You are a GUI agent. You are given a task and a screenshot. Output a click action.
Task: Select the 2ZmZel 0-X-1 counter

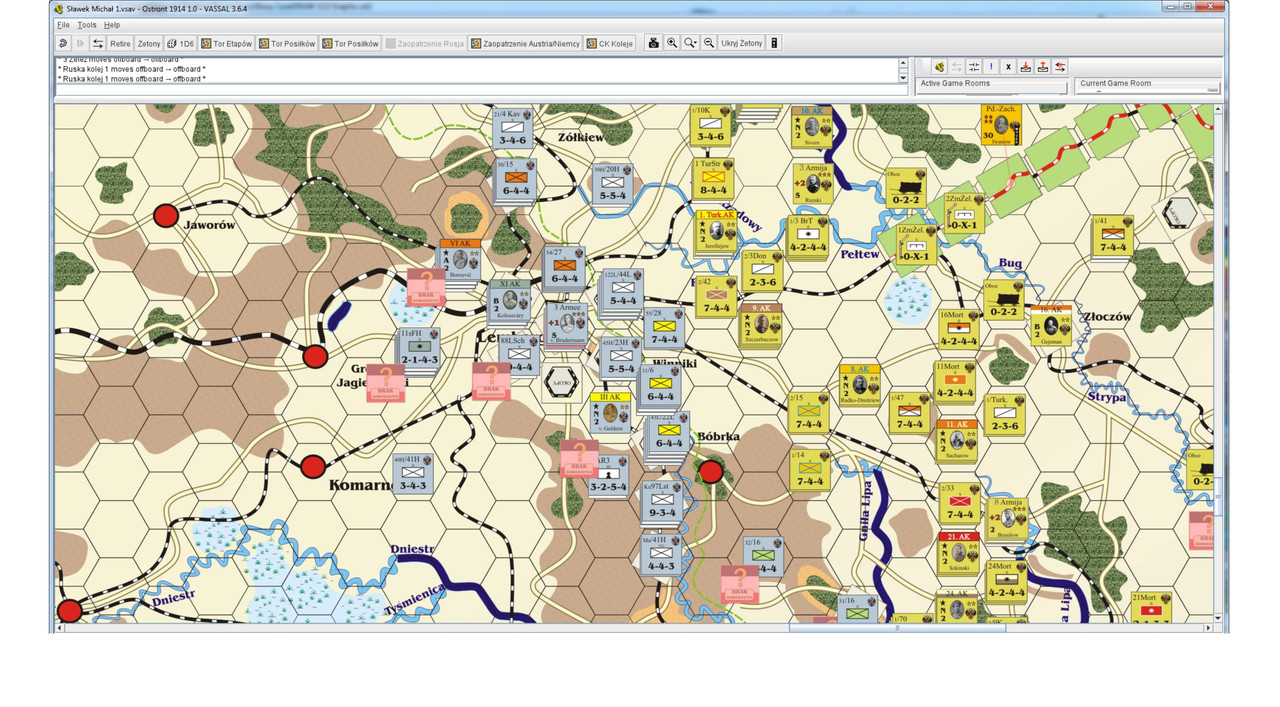tap(964, 212)
